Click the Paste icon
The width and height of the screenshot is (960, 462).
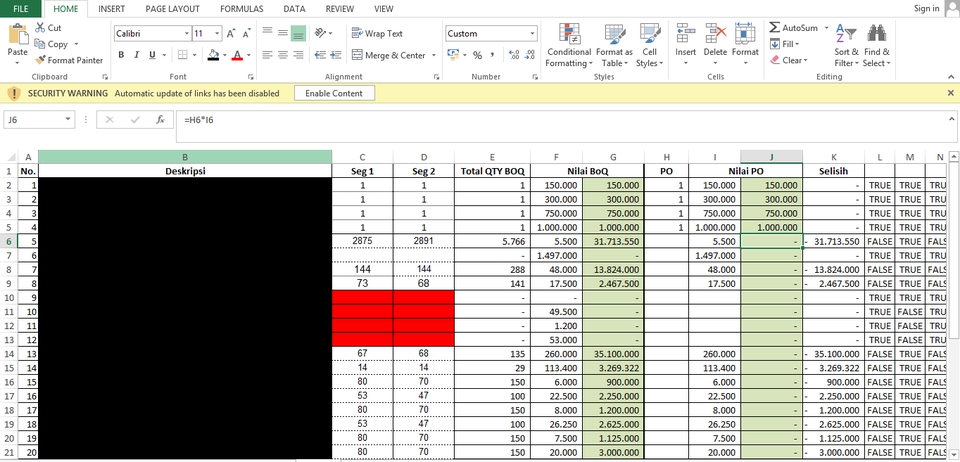(x=17, y=35)
